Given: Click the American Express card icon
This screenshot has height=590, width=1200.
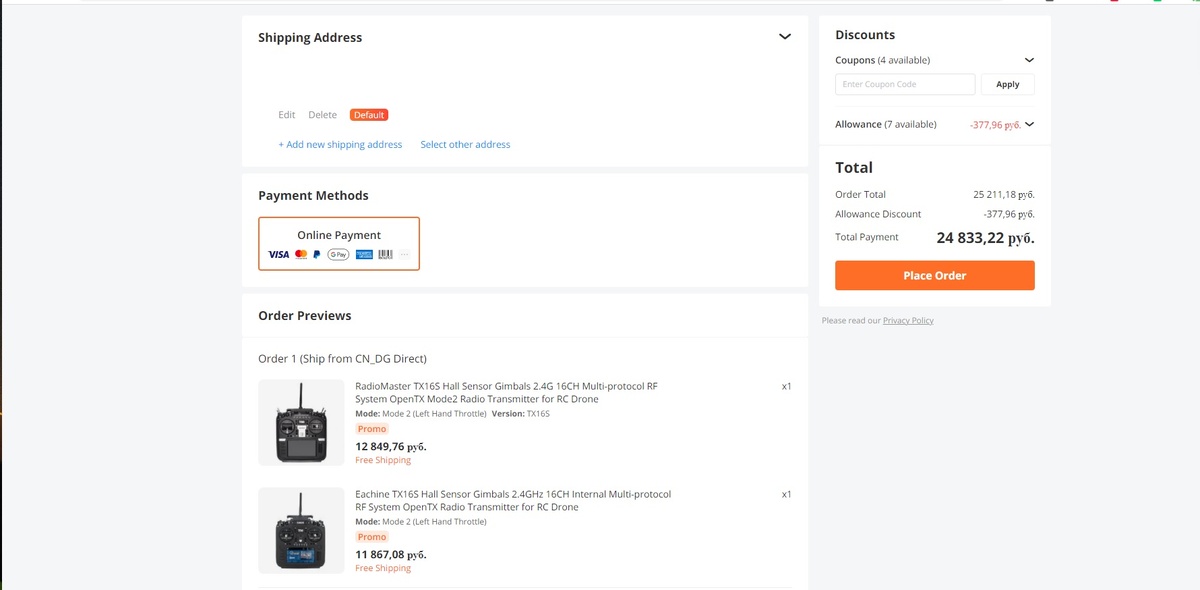Looking at the screenshot, I should pyautogui.click(x=364, y=255).
